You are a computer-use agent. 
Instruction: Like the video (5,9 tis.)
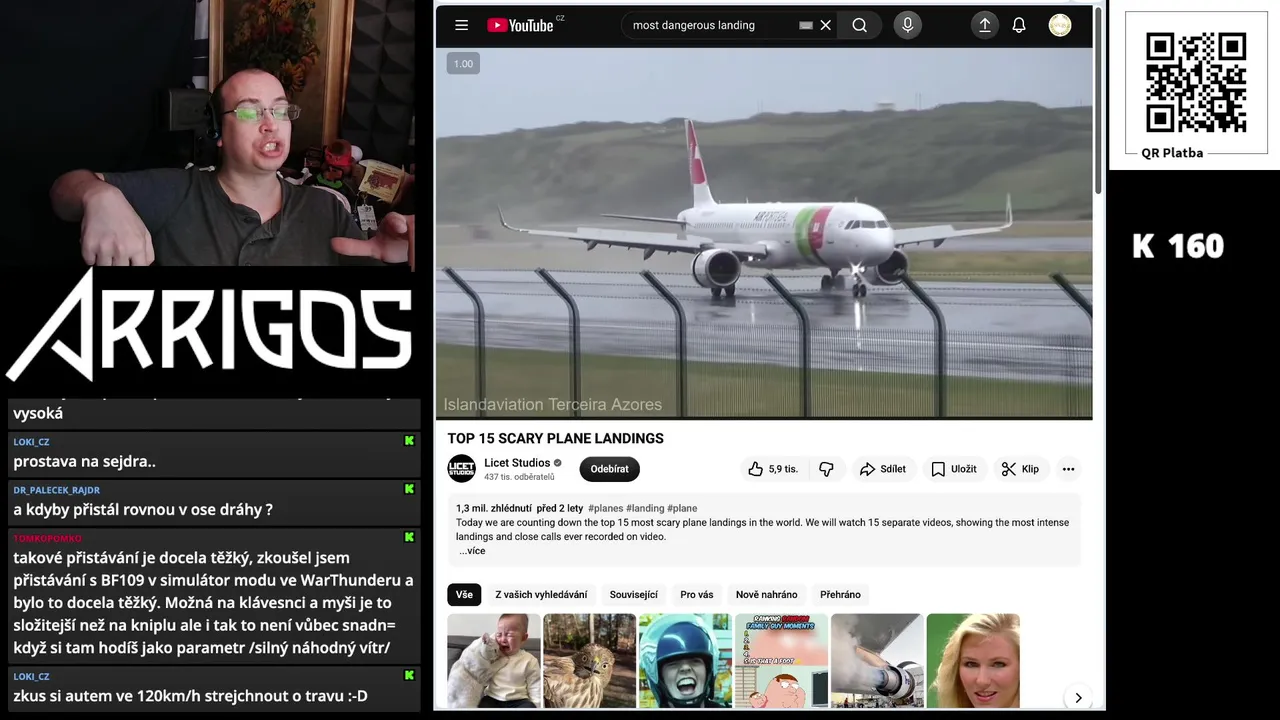(773, 469)
